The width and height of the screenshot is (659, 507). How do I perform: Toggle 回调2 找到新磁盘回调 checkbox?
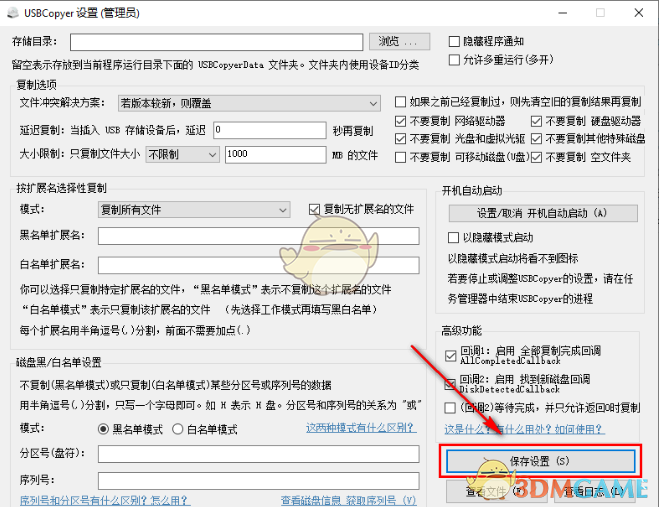pos(450,384)
